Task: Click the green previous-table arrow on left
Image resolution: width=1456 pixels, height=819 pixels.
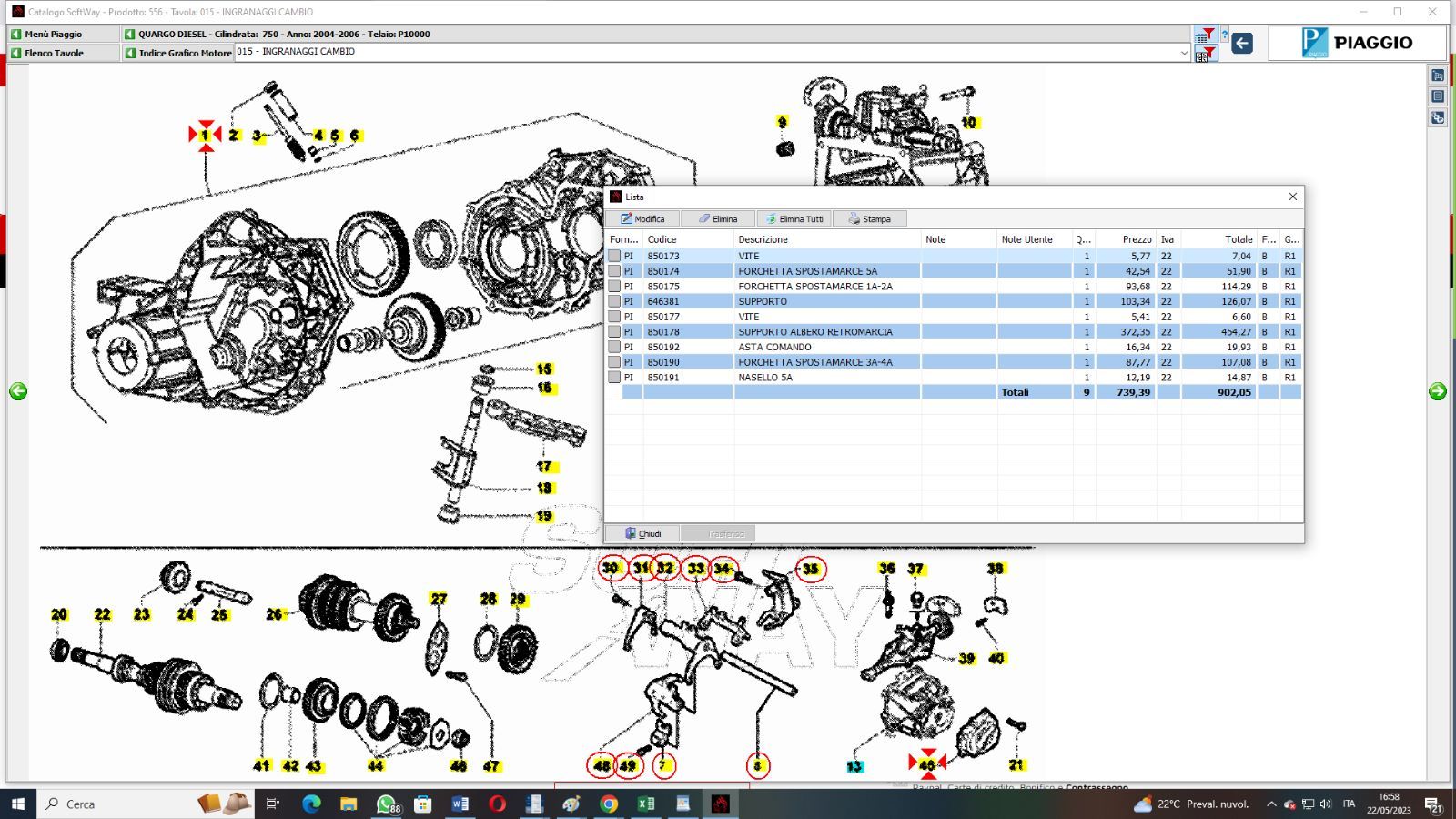Action: (18, 391)
